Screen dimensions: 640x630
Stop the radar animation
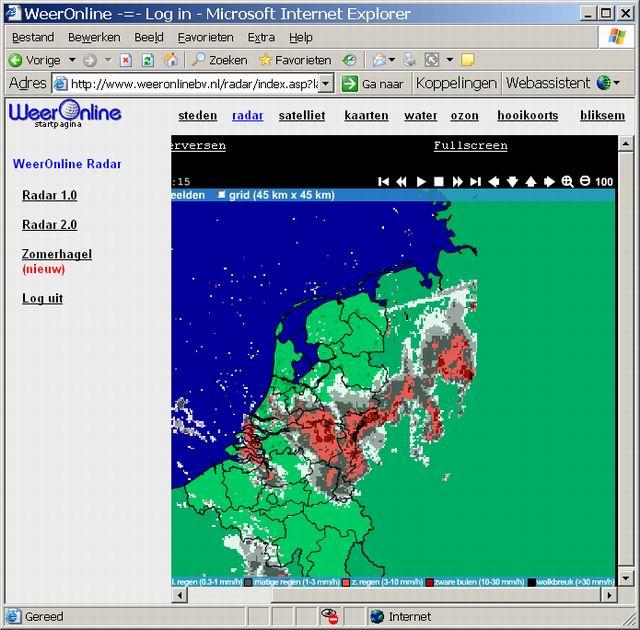point(439,182)
